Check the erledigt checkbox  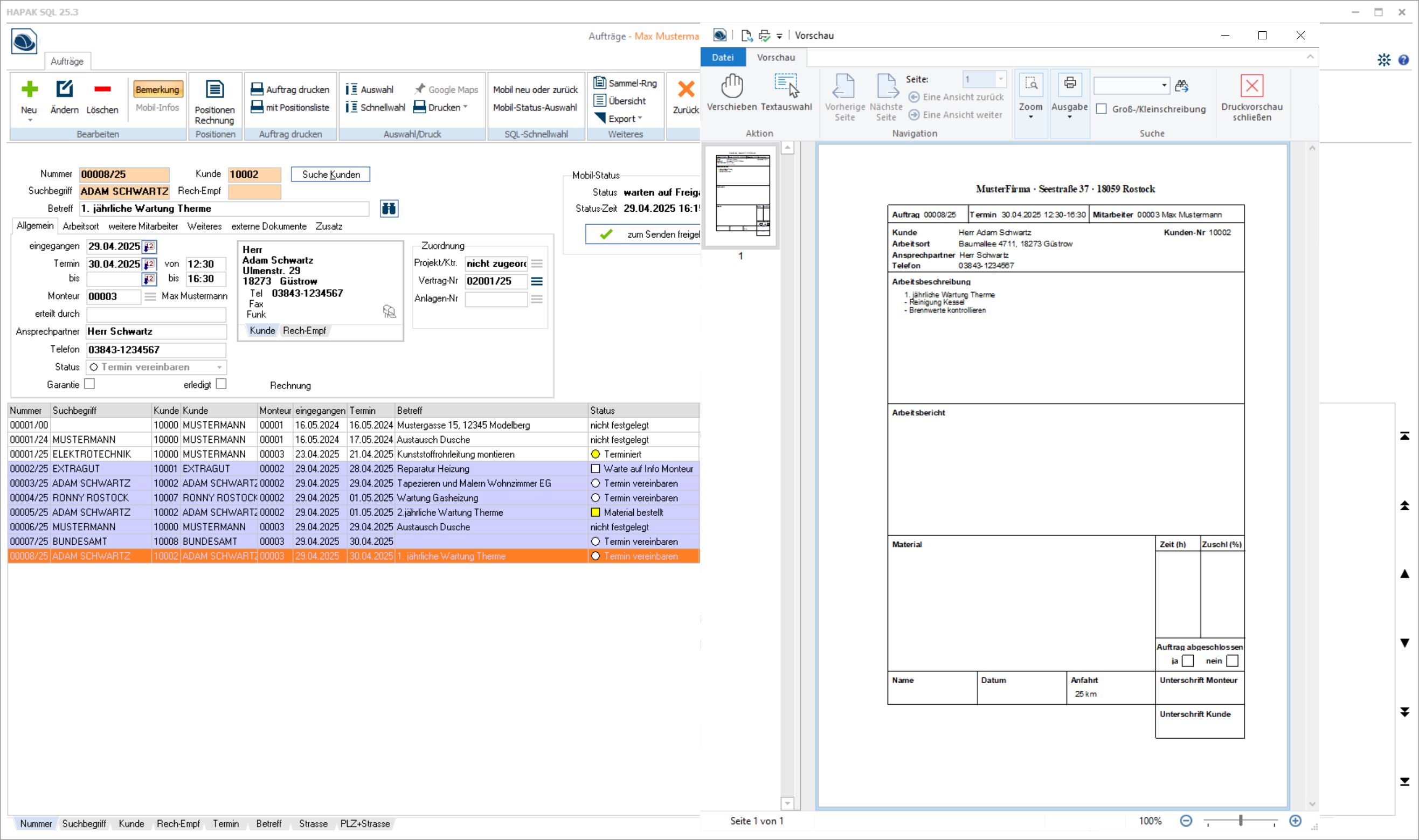(x=221, y=384)
